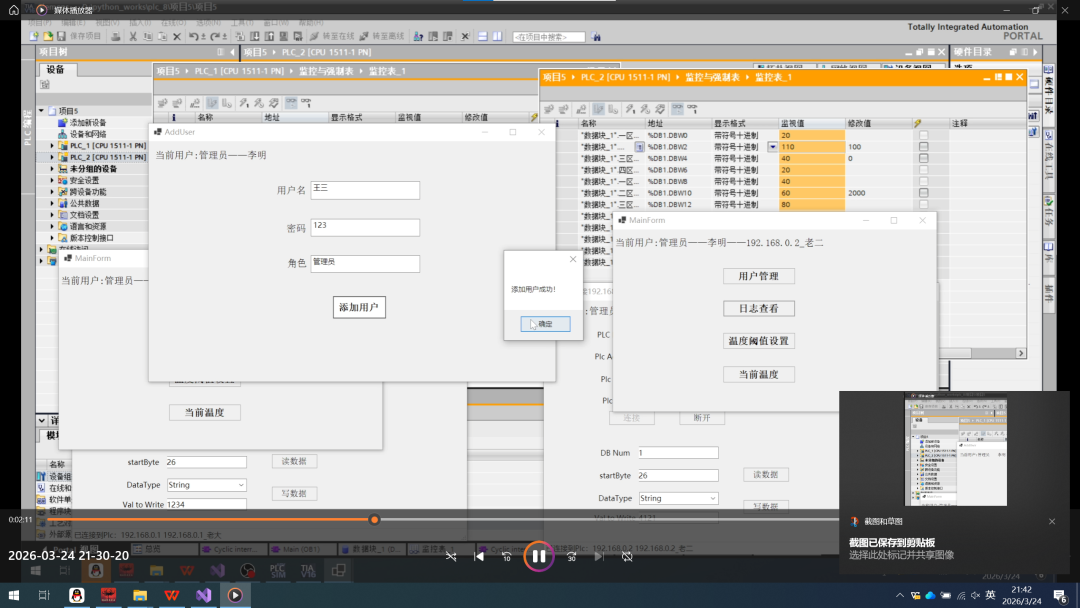This screenshot has width=1080, height=608.
Task: Open 添加新设备 in project tree
Action: [82, 123]
